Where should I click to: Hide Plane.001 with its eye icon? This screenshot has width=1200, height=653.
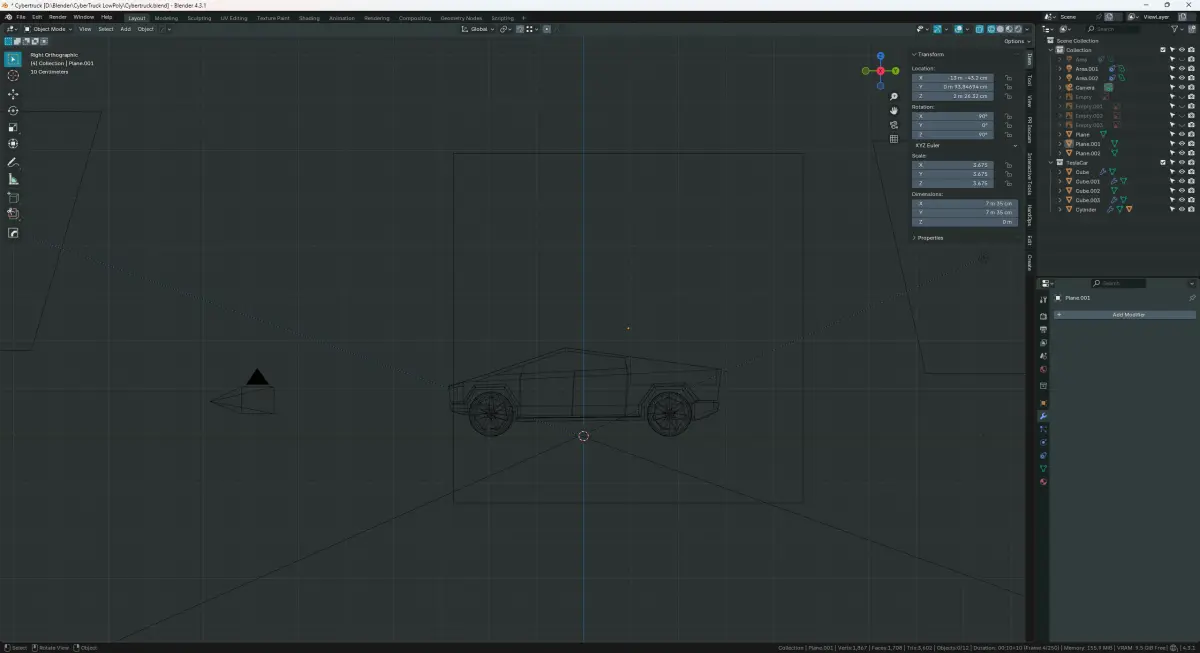(x=1182, y=143)
